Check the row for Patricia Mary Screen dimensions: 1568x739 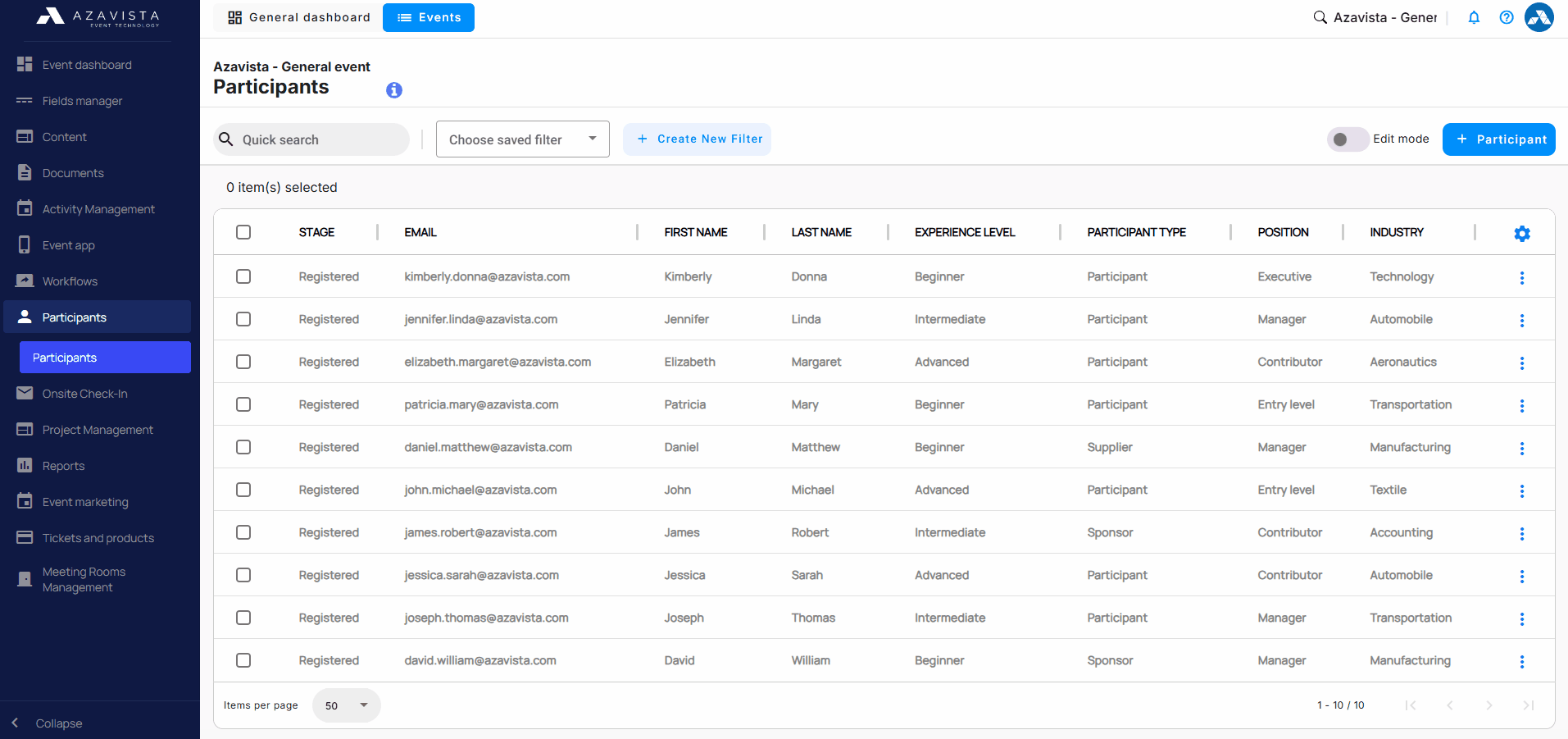click(x=243, y=404)
